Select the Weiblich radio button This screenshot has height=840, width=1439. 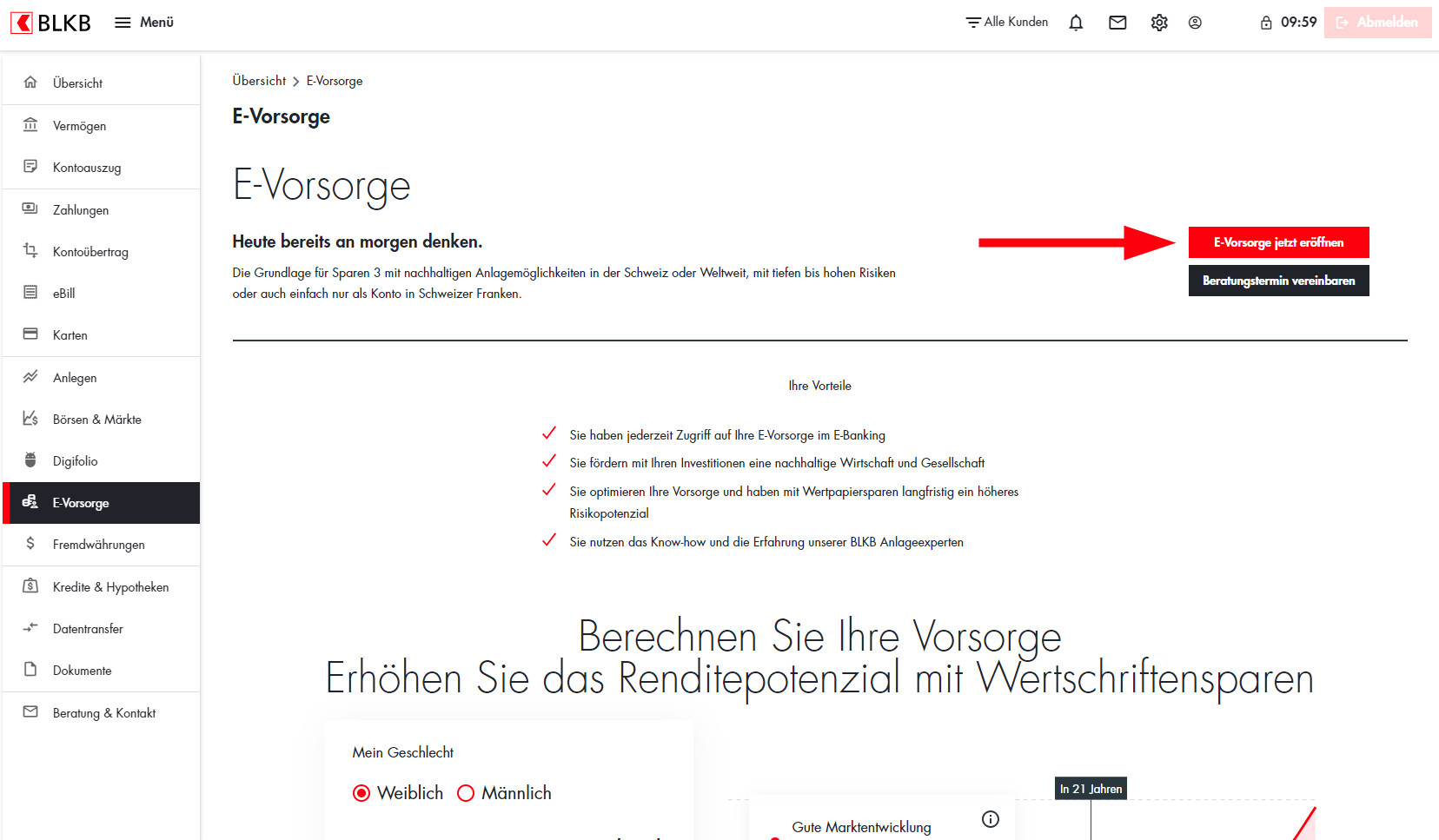click(361, 793)
